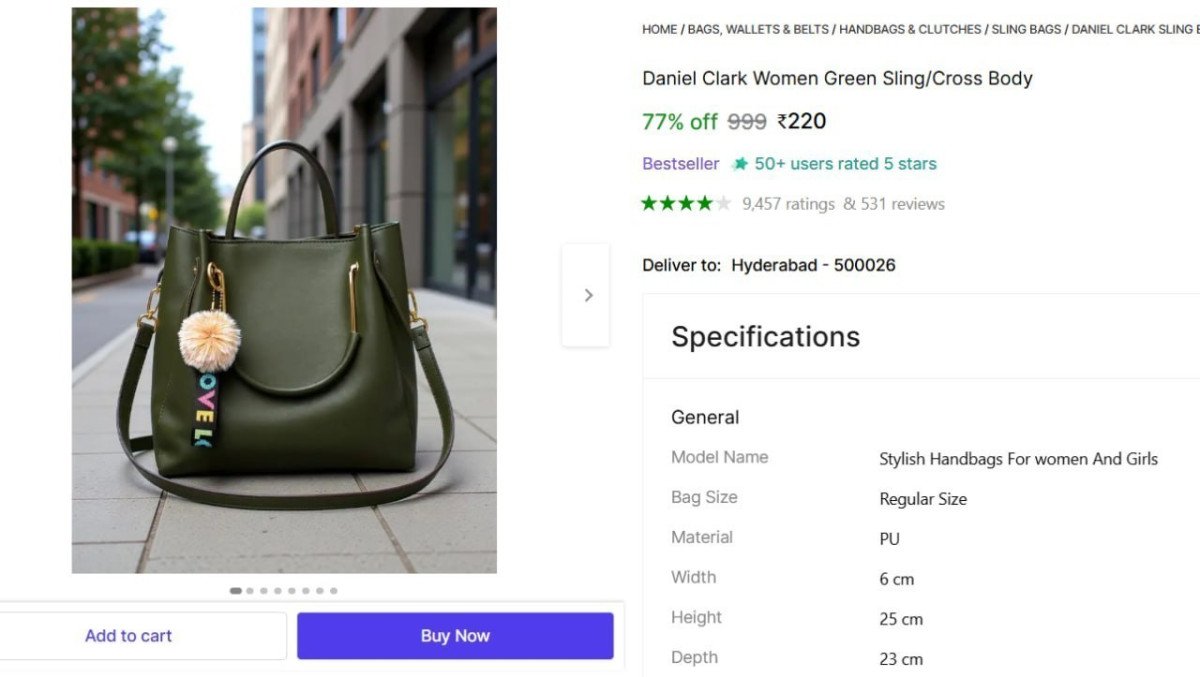Select the second carousel dot indicator
The image size is (1200, 677).
point(250,591)
